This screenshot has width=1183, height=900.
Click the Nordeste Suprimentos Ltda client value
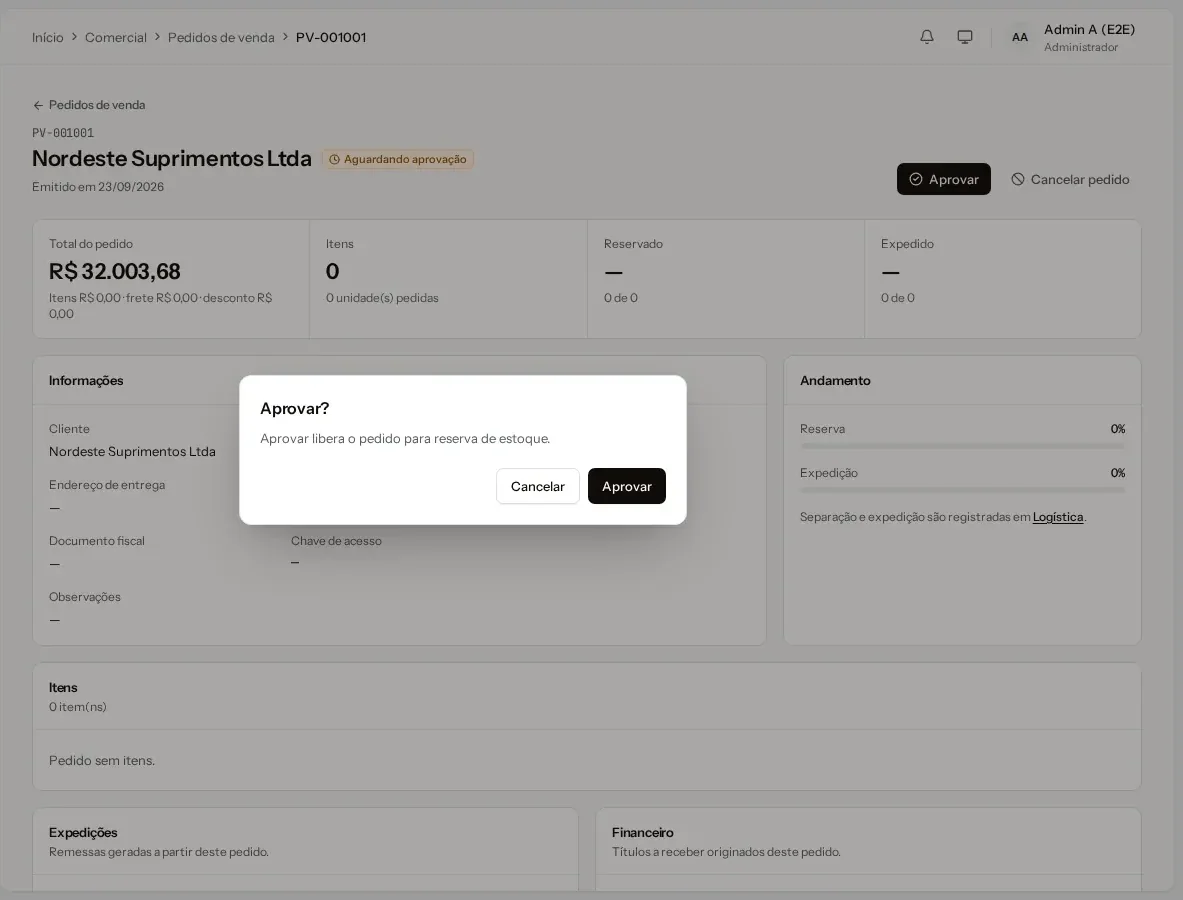click(x=132, y=451)
